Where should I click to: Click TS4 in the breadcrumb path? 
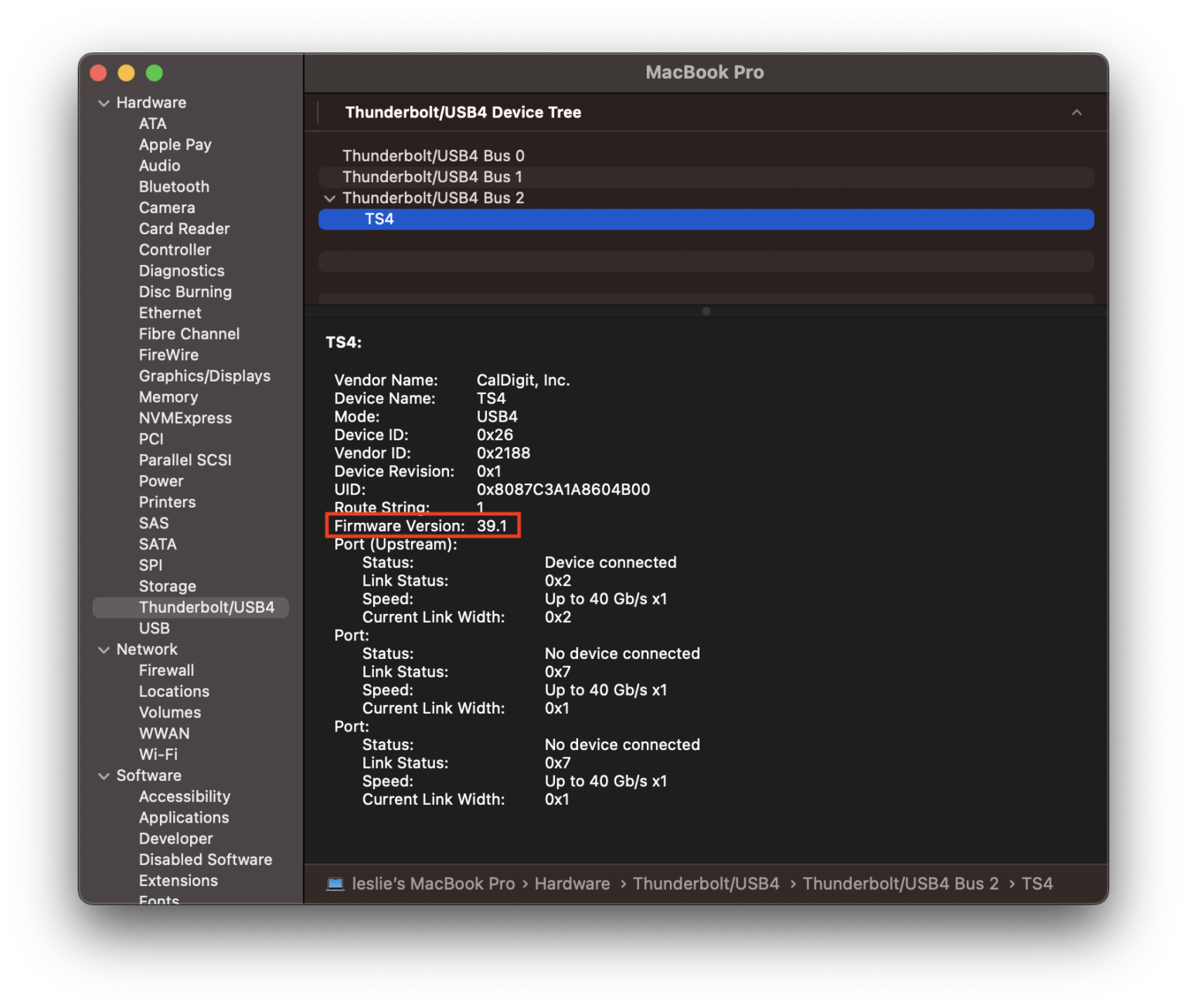click(1039, 883)
